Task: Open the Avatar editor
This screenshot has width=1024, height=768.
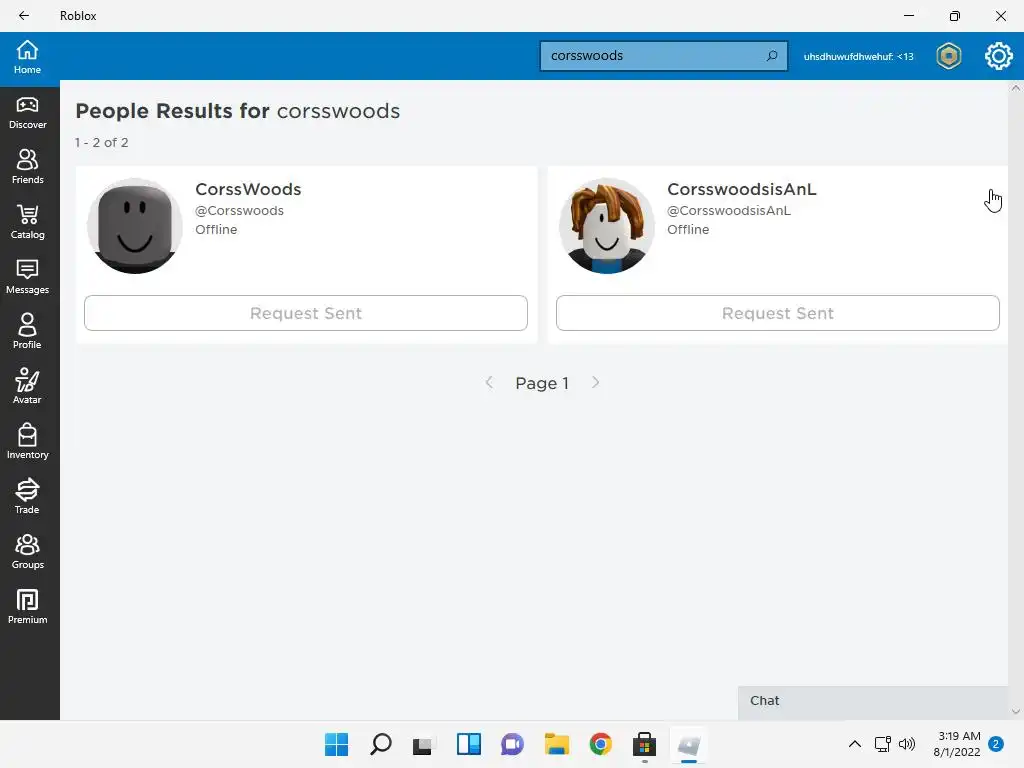Action: 27,387
